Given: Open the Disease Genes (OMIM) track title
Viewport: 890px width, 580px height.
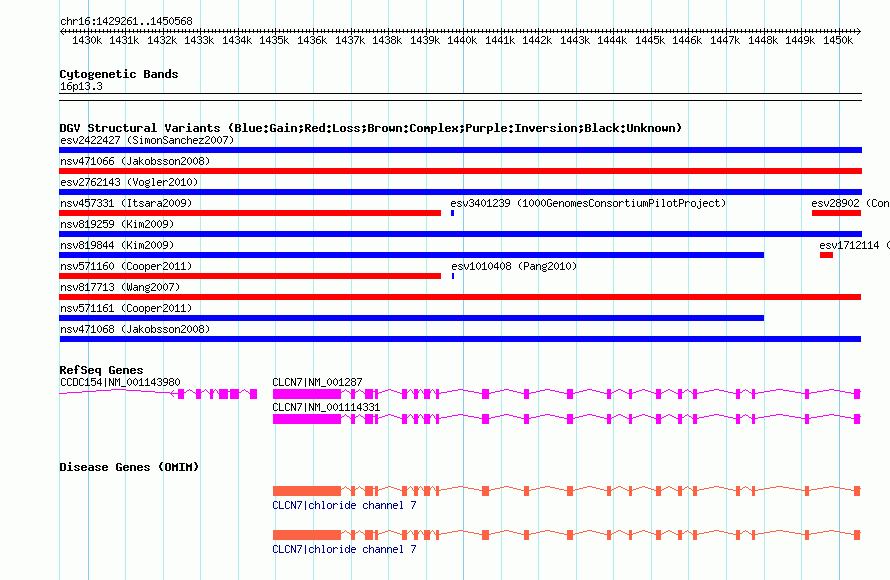Looking at the screenshot, I should [129, 467].
